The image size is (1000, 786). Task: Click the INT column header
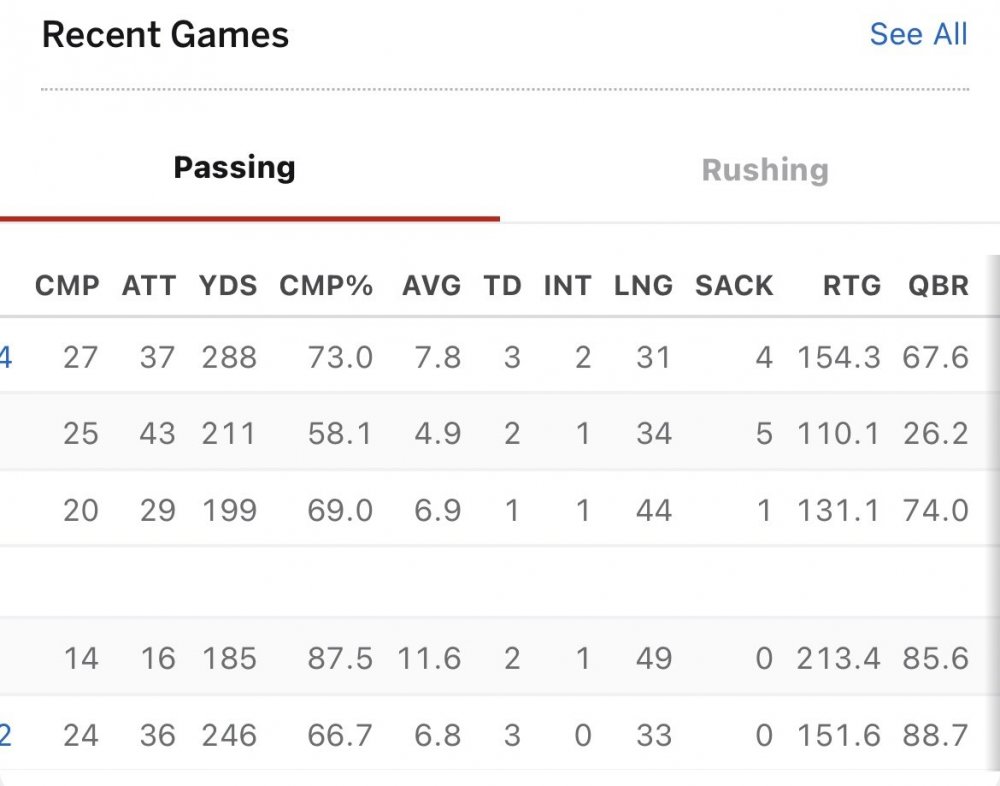[567, 286]
